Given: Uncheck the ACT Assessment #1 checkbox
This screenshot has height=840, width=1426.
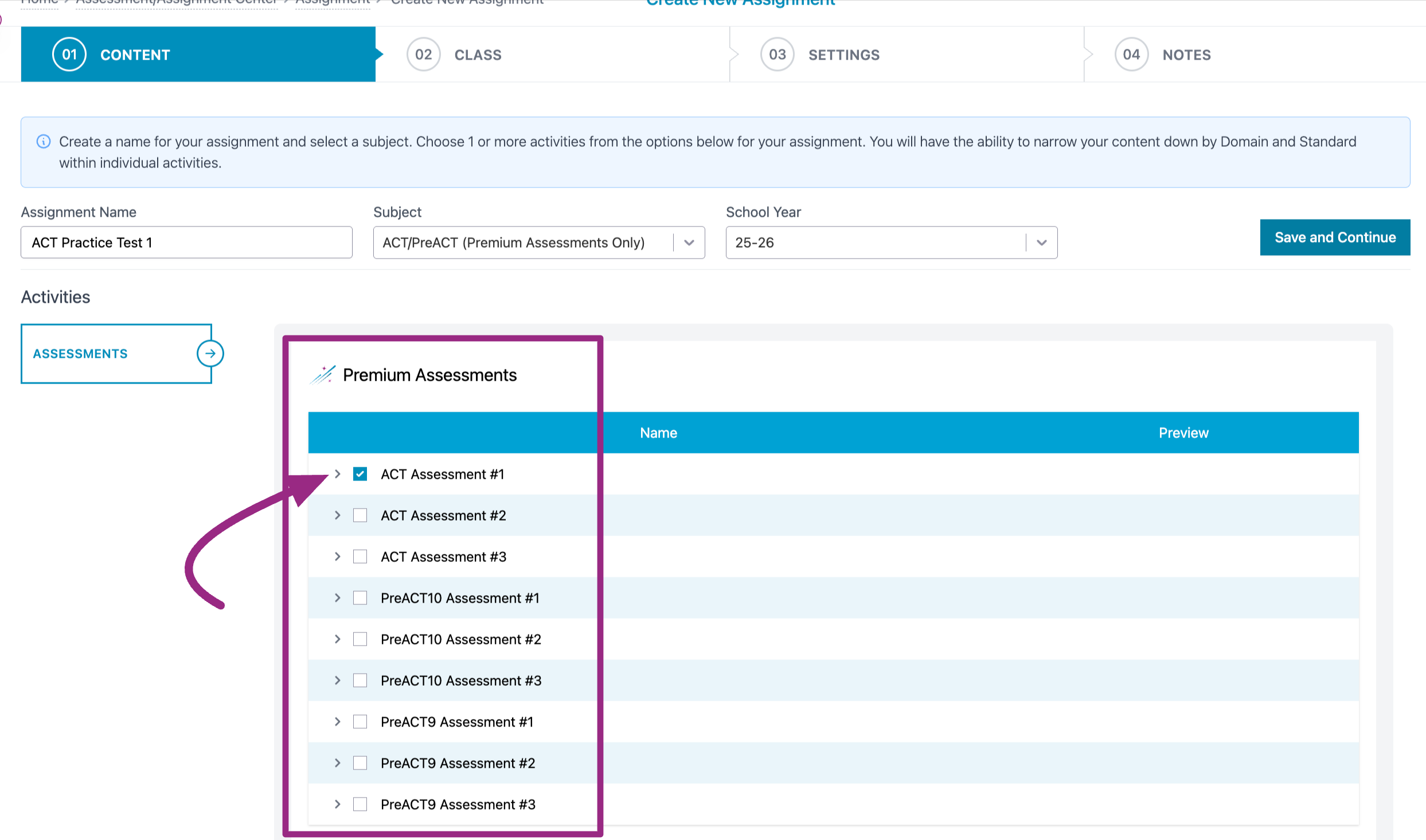Looking at the screenshot, I should tap(360, 474).
